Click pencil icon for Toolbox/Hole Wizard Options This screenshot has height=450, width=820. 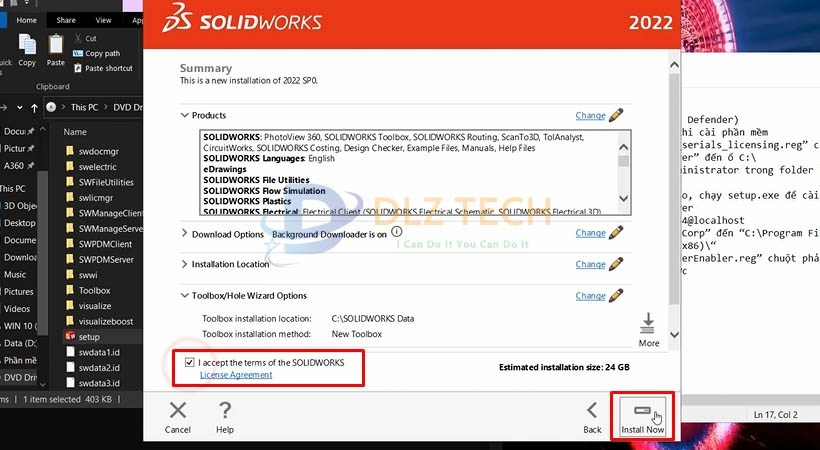point(616,295)
